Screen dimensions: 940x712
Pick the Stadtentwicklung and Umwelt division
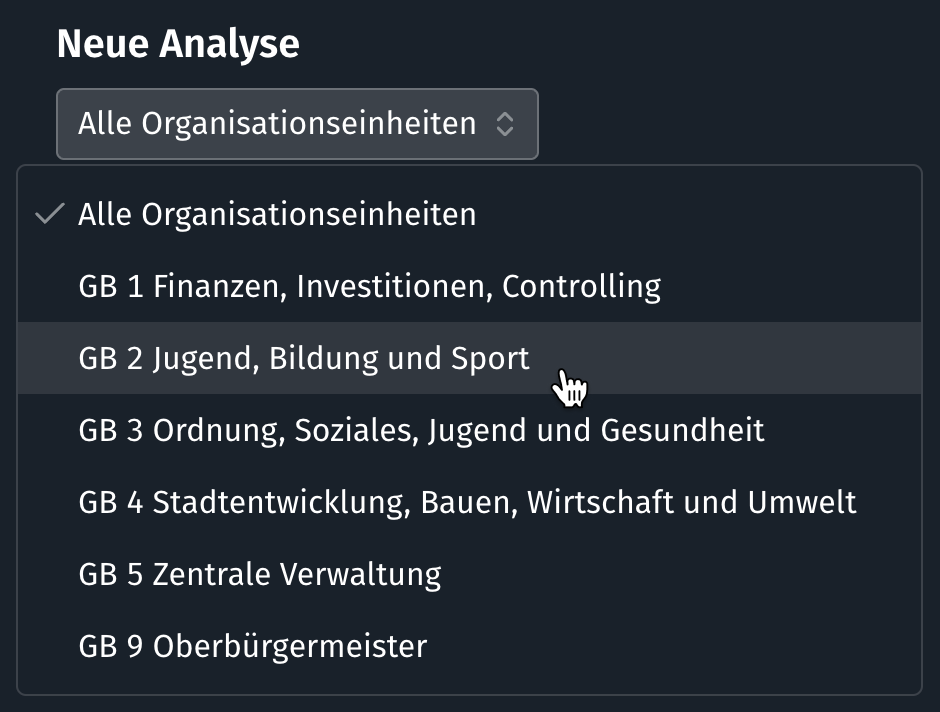click(467, 502)
